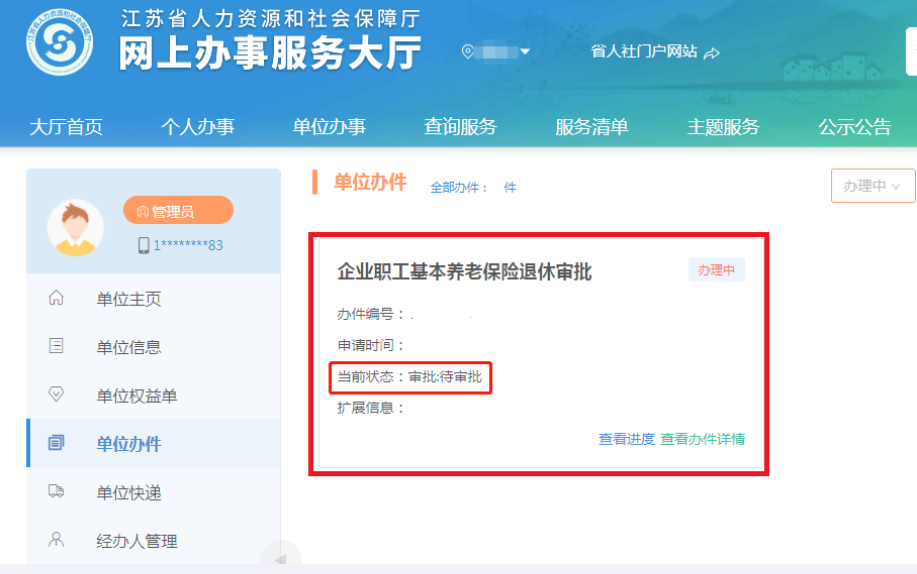Image resolution: width=917 pixels, height=574 pixels.
Task: Expand the 办理中 status filter dropdown
Action: coord(872,186)
